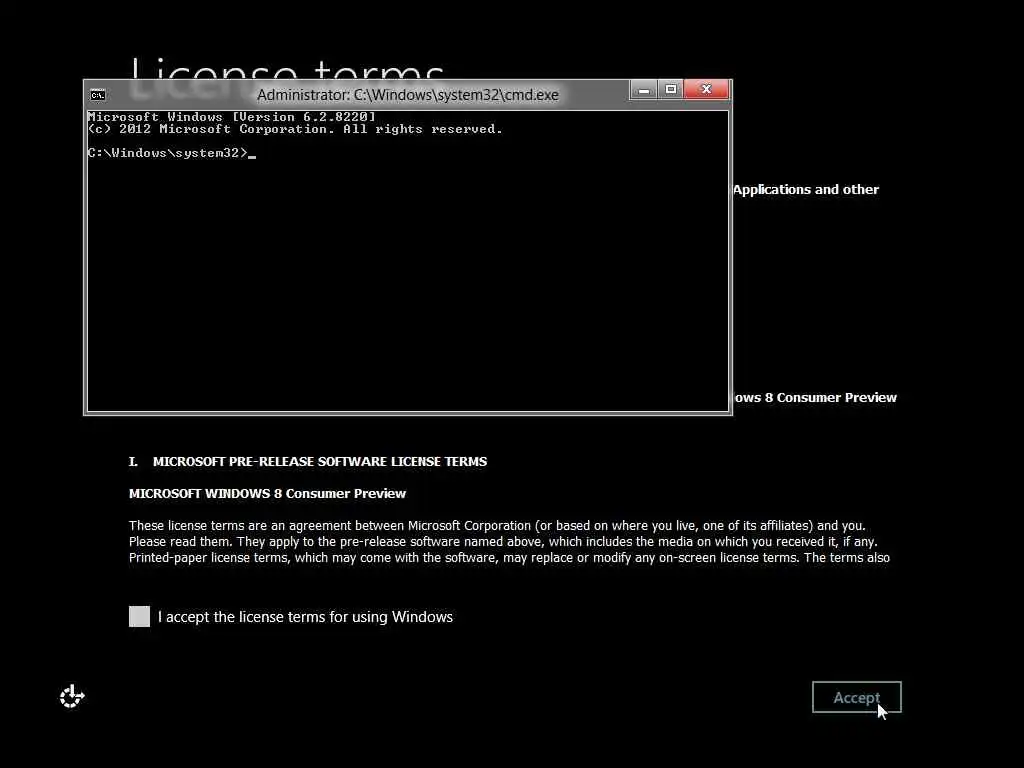Click the Ease of Access icon
The image size is (1024, 768).
point(72,696)
